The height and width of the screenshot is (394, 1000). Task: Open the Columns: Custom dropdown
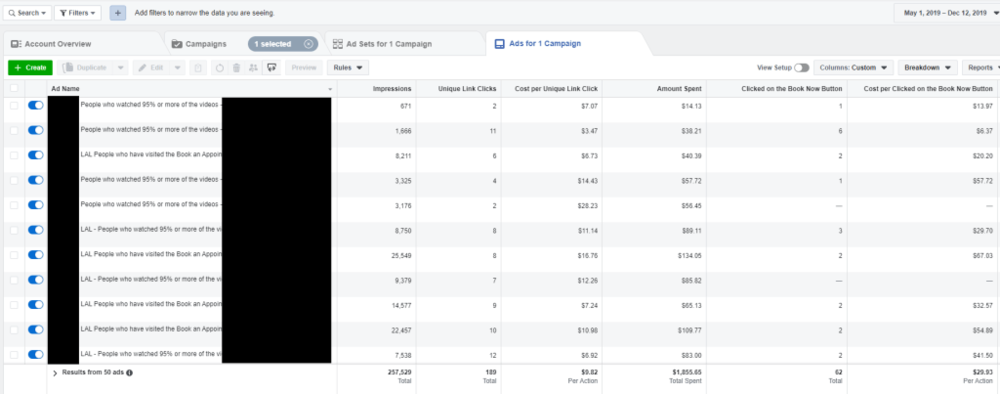[853, 68]
